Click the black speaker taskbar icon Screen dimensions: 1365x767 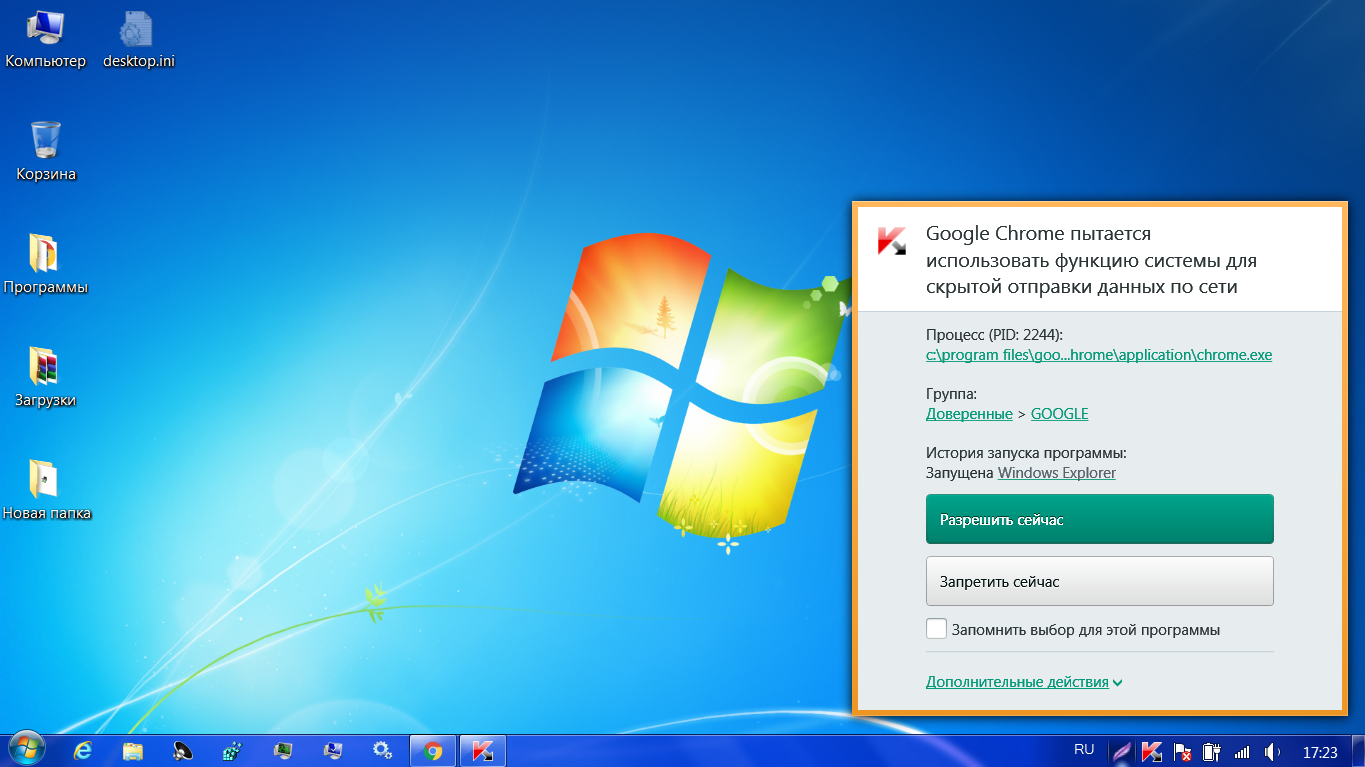coord(183,751)
